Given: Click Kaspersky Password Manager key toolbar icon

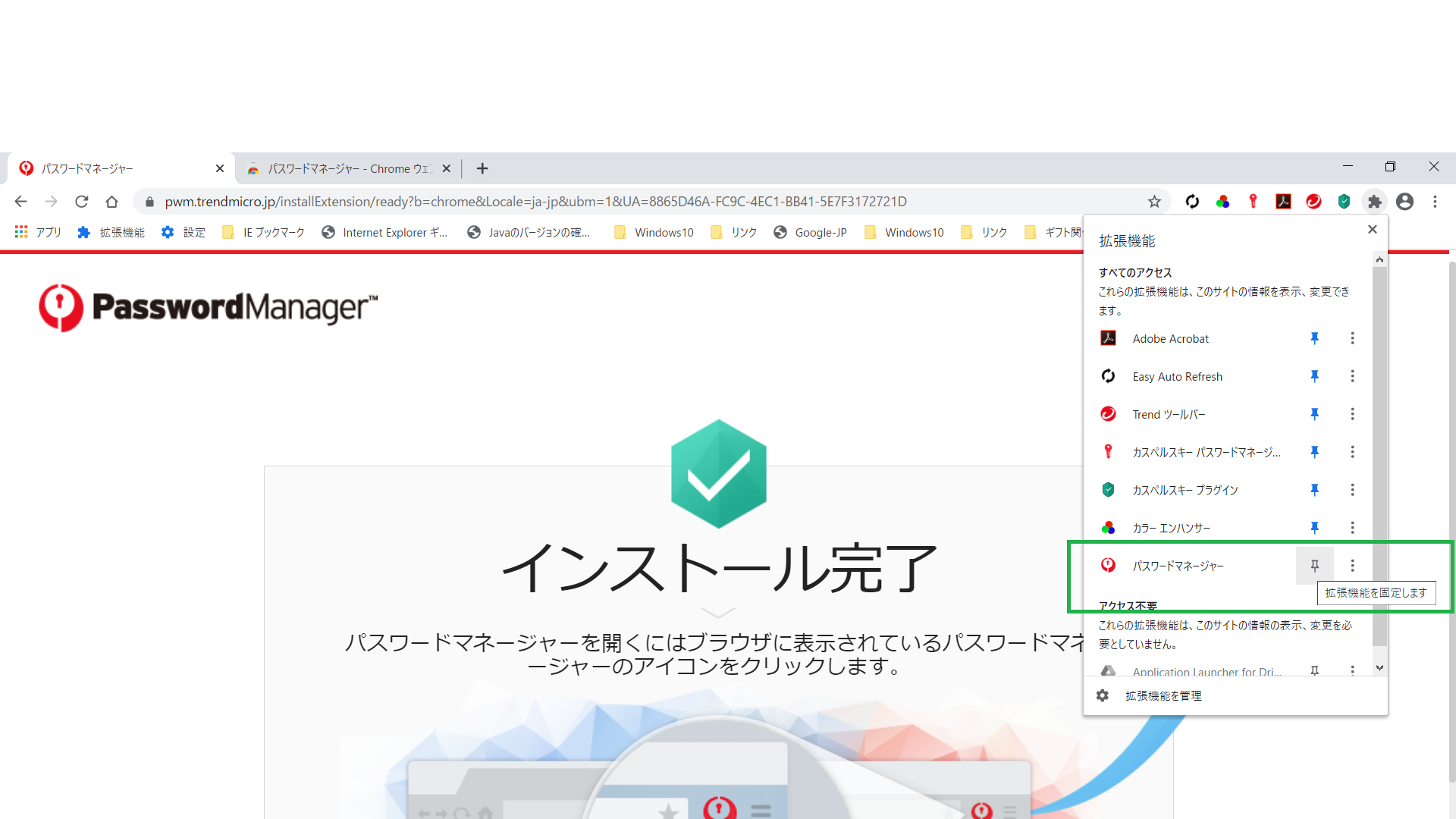Looking at the screenshot, I should 1253,202.
